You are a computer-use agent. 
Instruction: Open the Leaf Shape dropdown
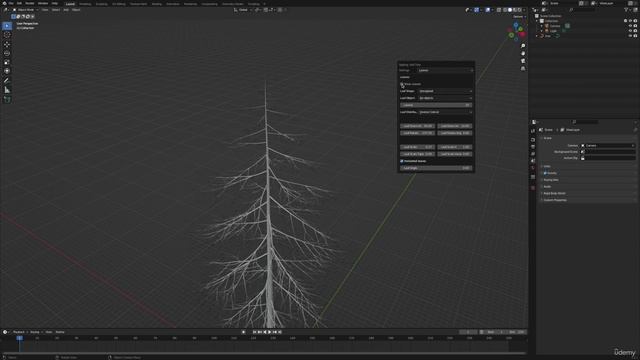(x=446, y=91)
